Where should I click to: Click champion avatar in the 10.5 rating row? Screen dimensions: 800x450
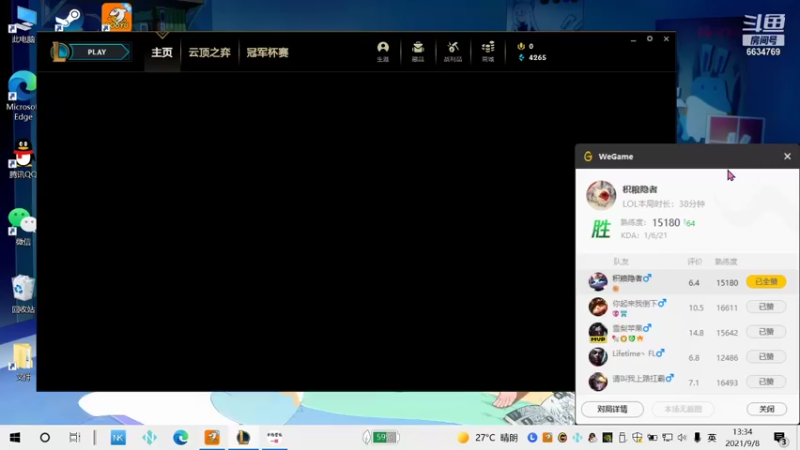(597, 307)
